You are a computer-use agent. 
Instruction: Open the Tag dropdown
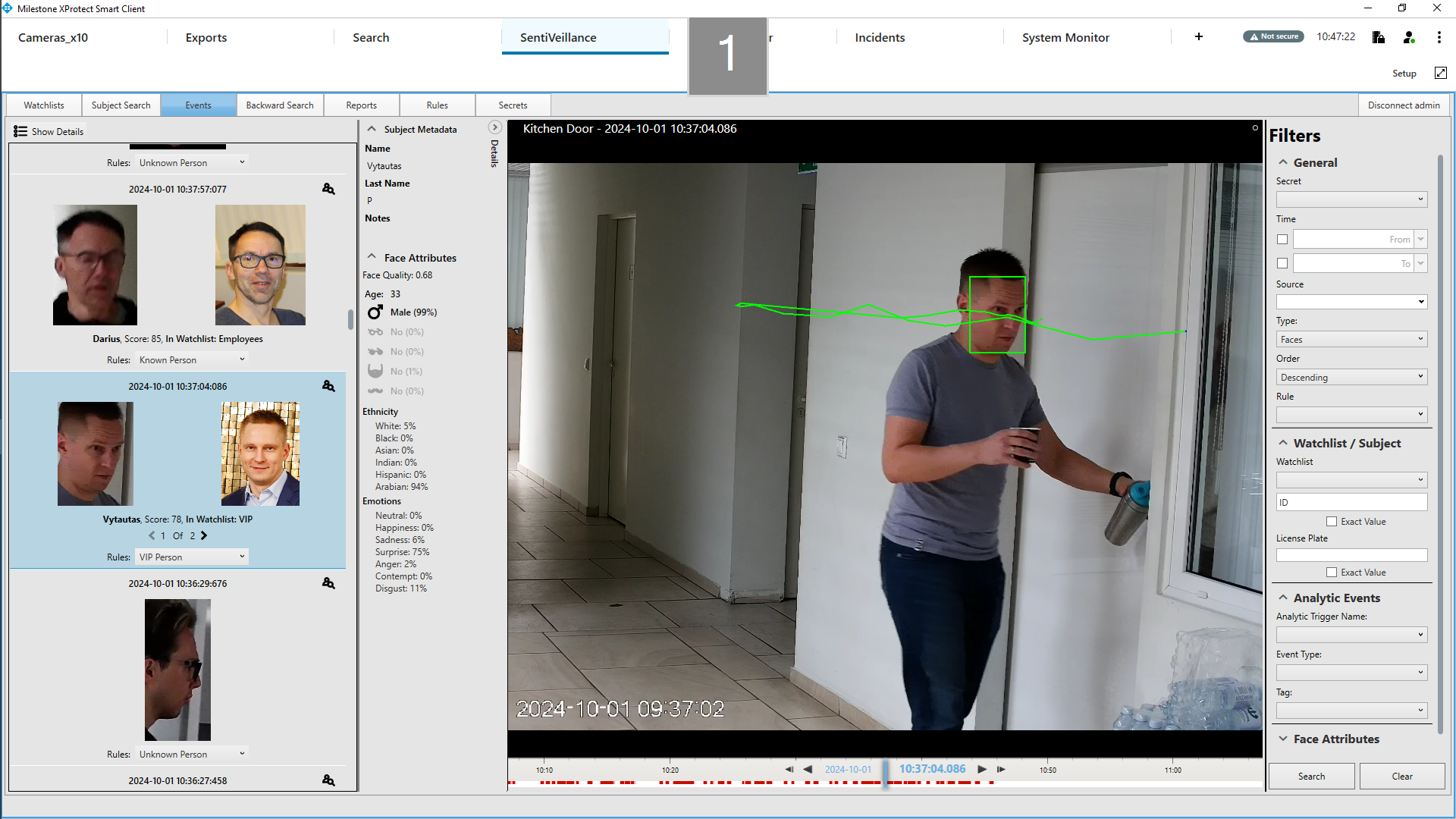(1351, 711)
